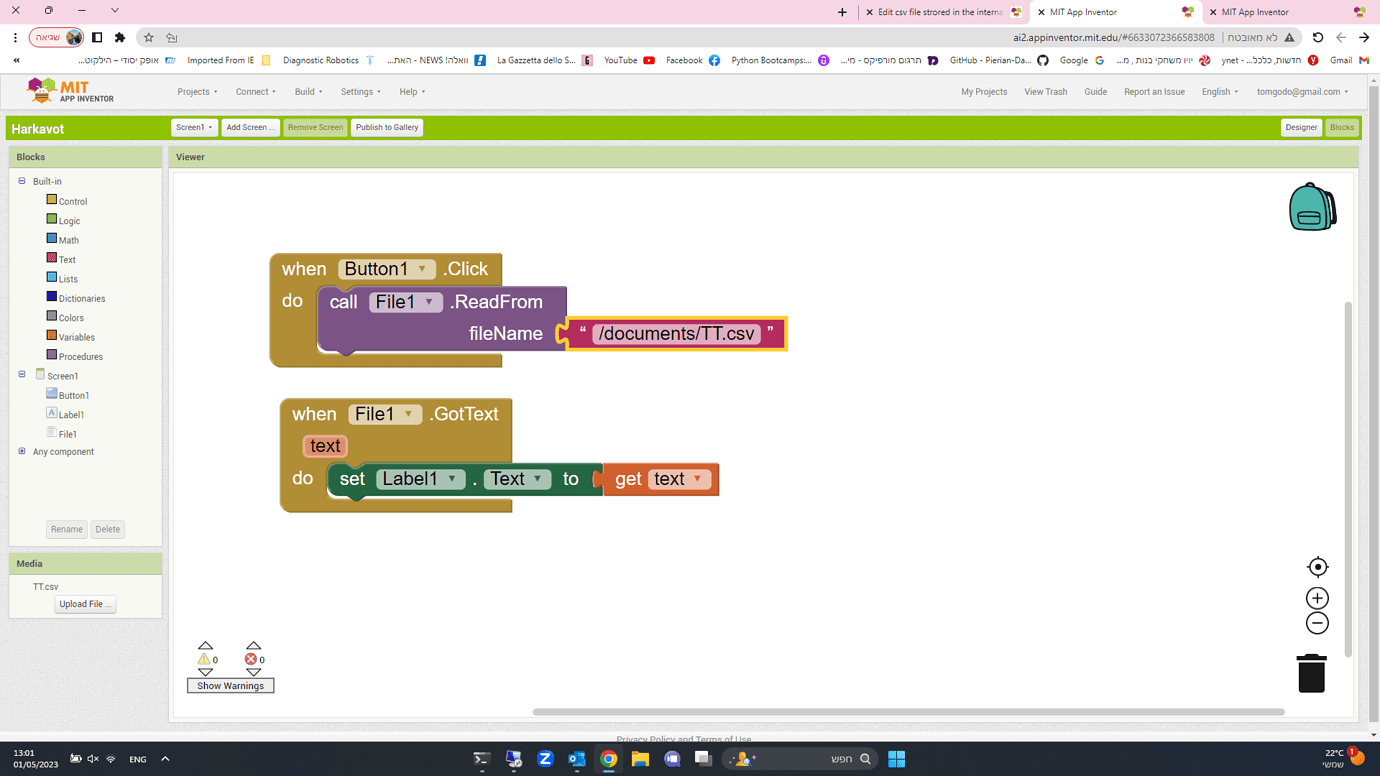1380x776 pixels.
Task: Open the Label1 dropdown in set block
Action: point(452,479)
